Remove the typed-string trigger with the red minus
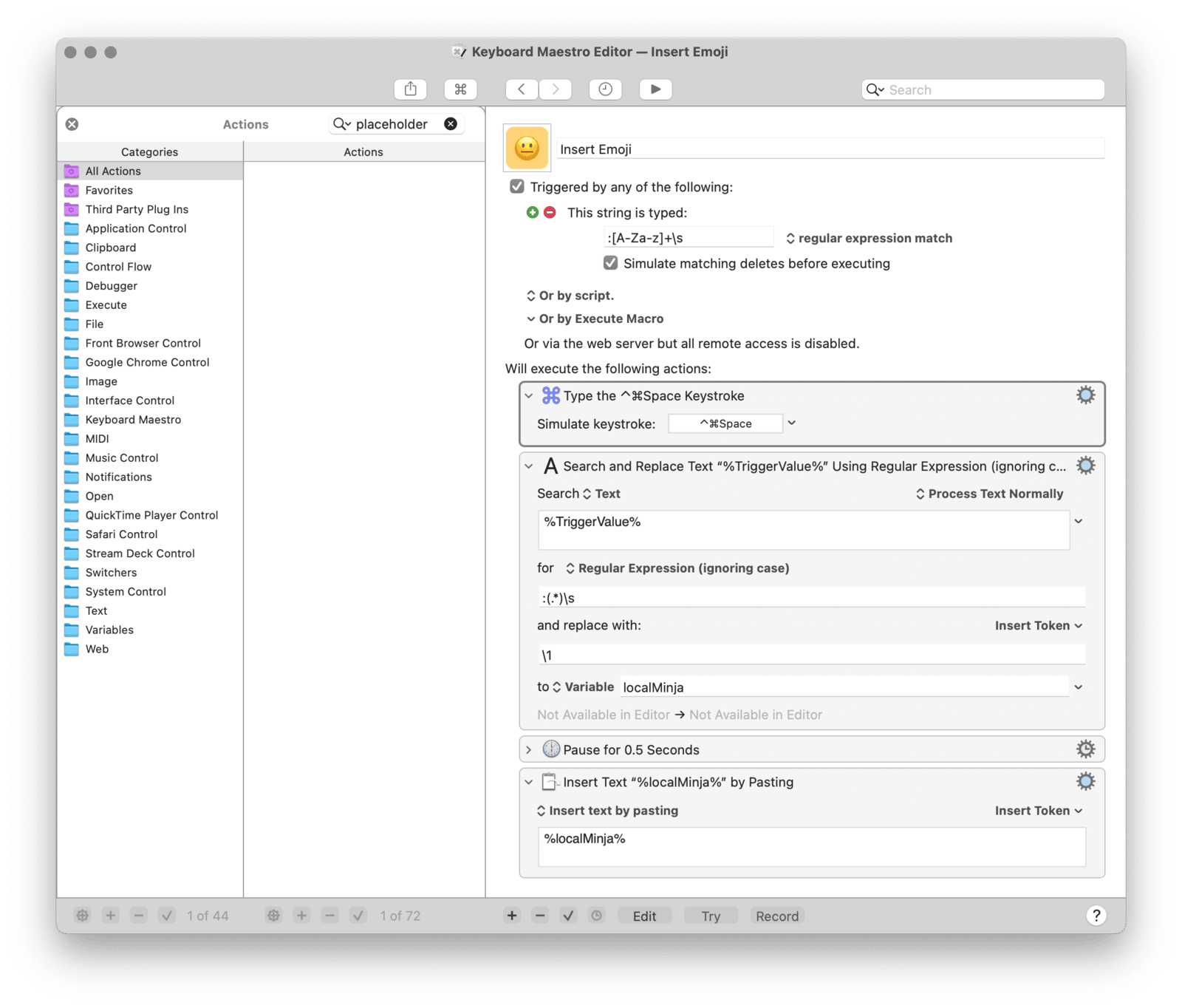1182x1008 pixels. pos(550,213)
